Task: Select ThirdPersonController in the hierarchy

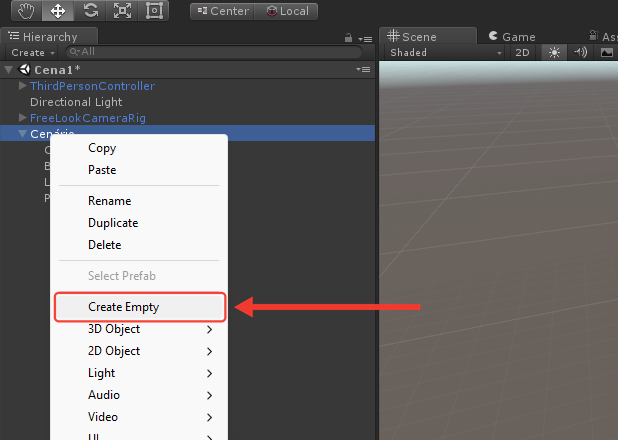Action: tap(92, 86)
